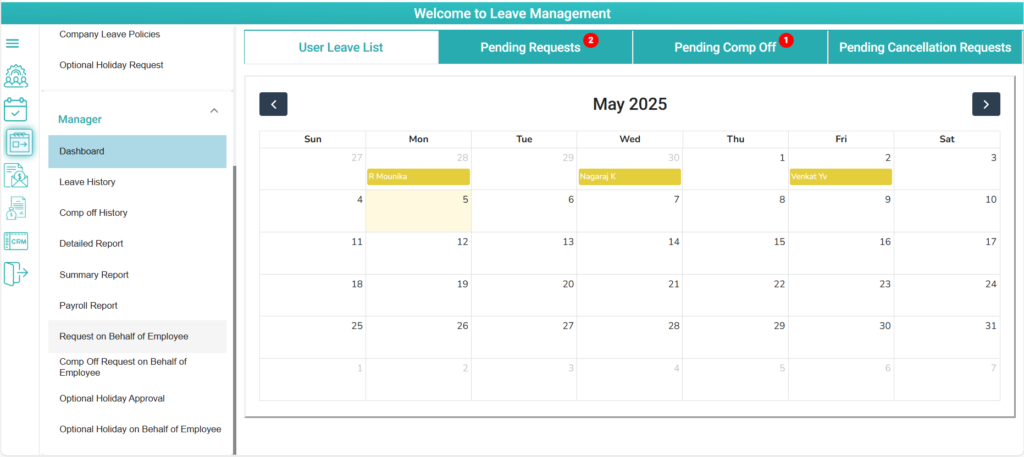
Task: Go to previous month in calendar
Action: pyautogui.click(x=273, y=104)
